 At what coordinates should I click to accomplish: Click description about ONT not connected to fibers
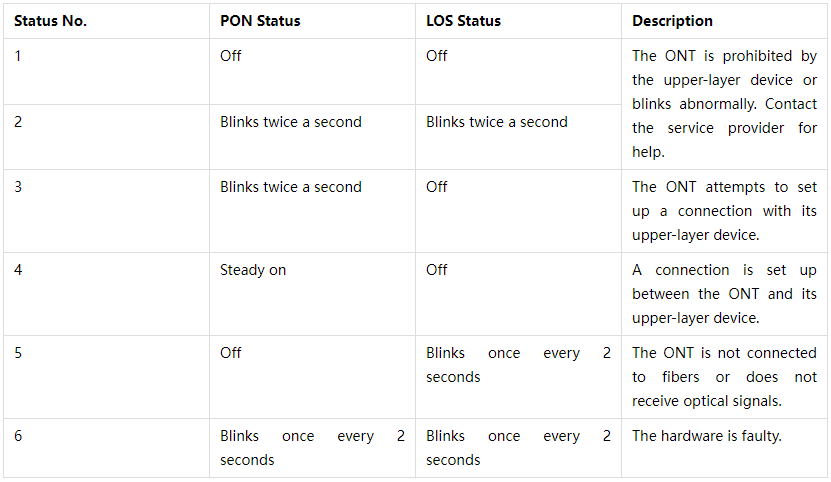tap(724, 377)
